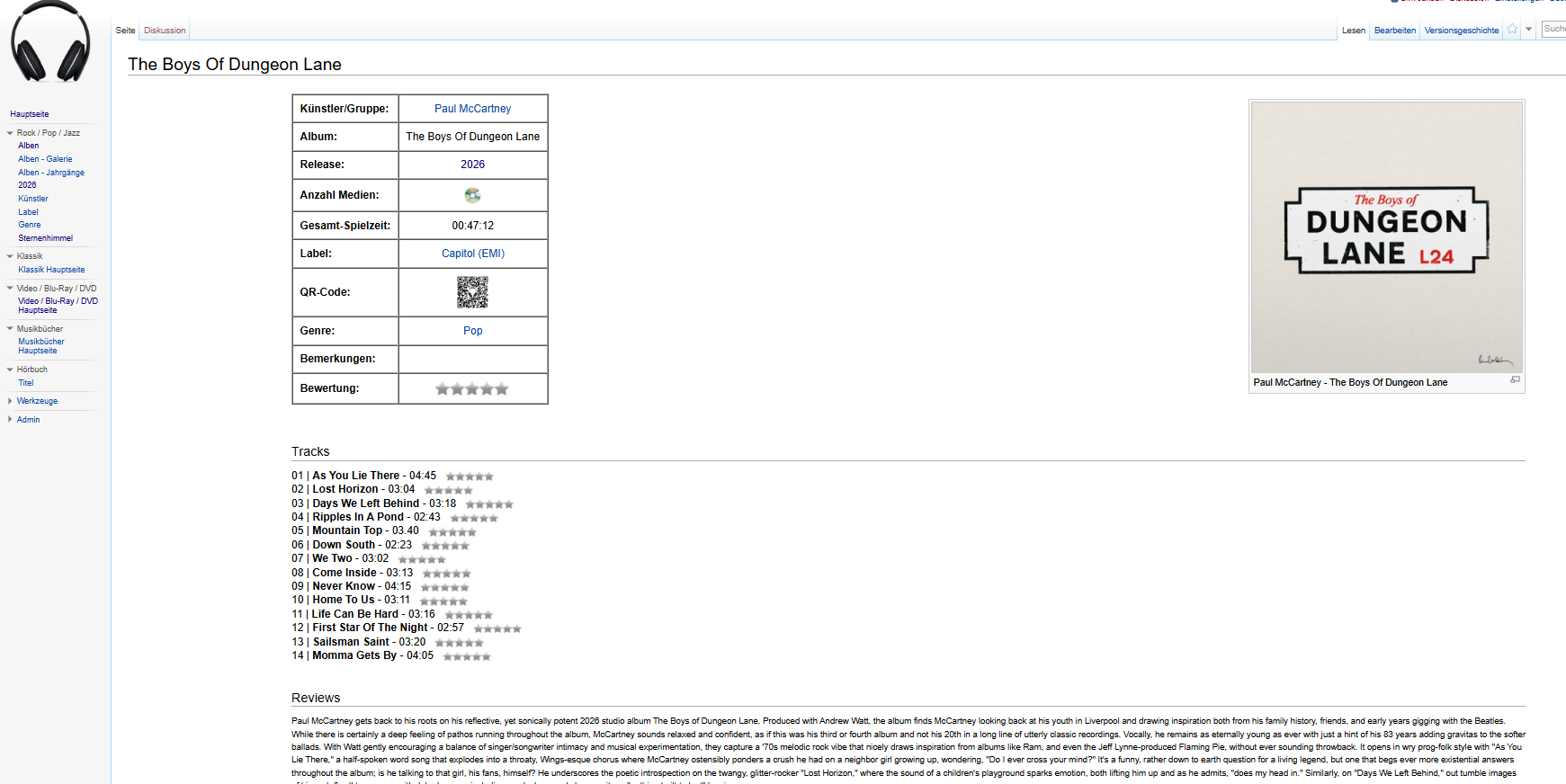Open the Titel link under Hörbuch
1566x784 pixels.
tap(26, 383)
